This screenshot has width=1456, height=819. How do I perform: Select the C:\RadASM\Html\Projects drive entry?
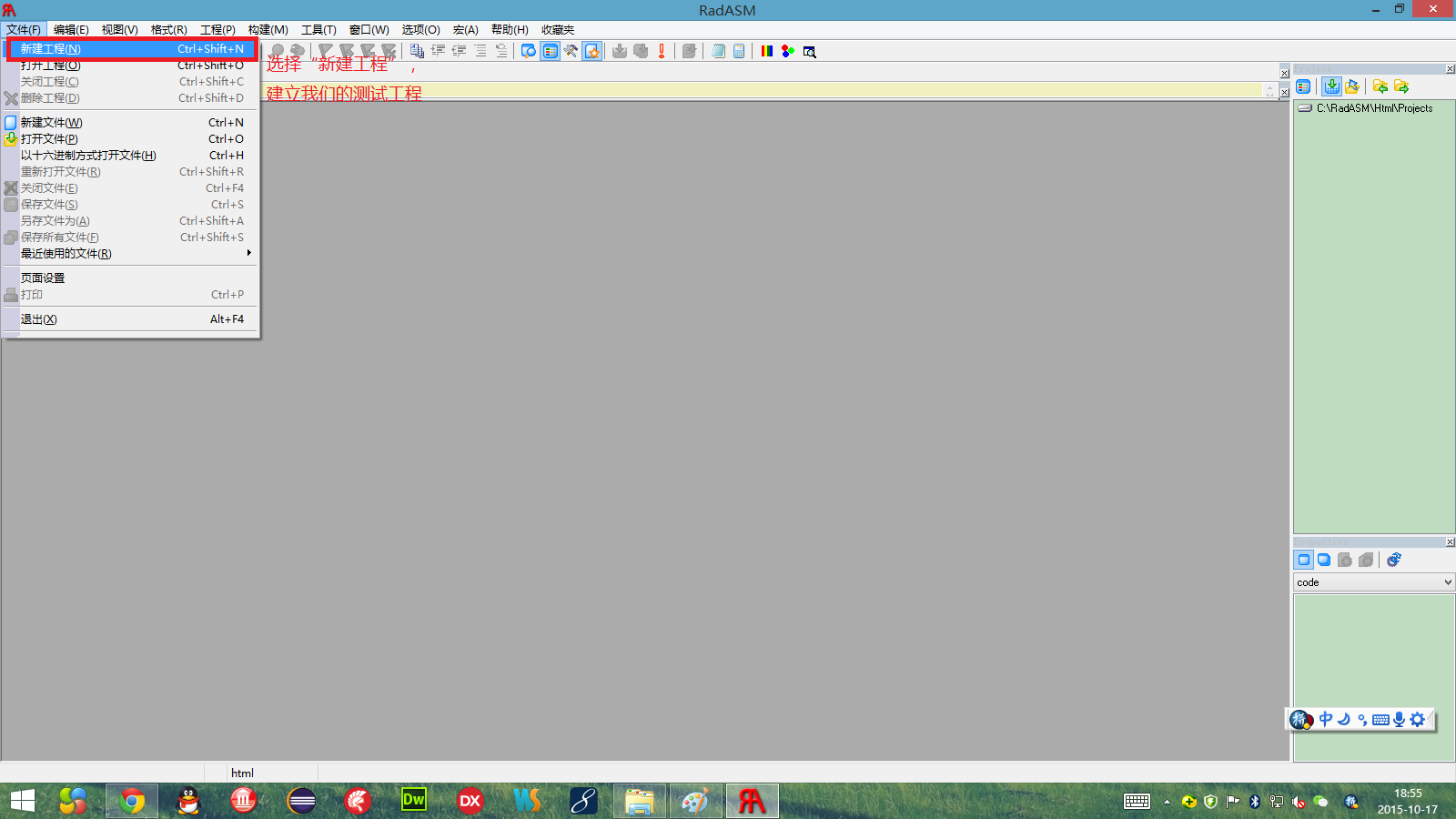[x=1365, y=108]
